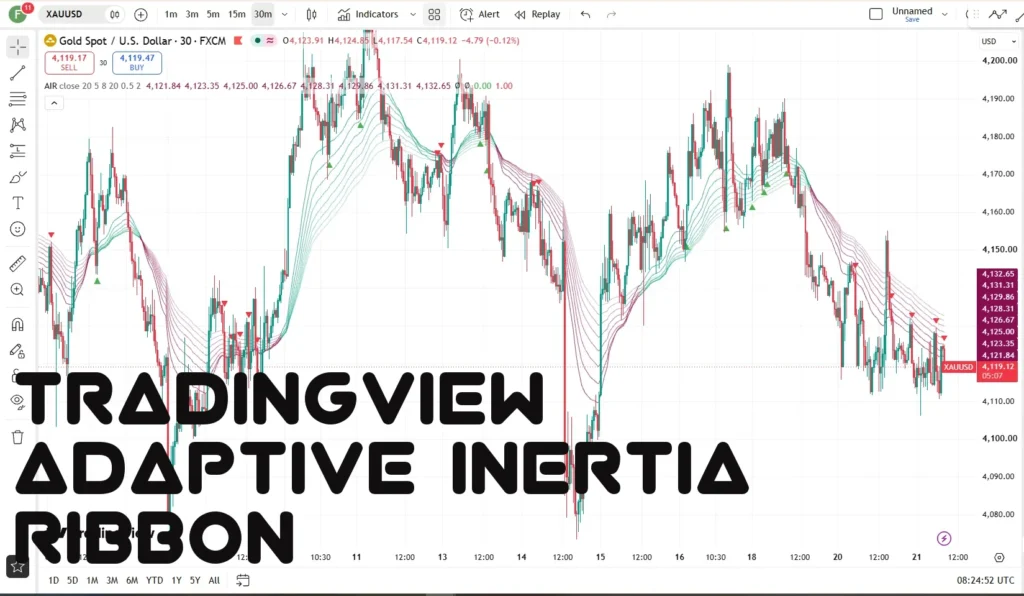Select the YTD date range
The width and height of the screenshot is (1024, 596).
pos(154,580)
